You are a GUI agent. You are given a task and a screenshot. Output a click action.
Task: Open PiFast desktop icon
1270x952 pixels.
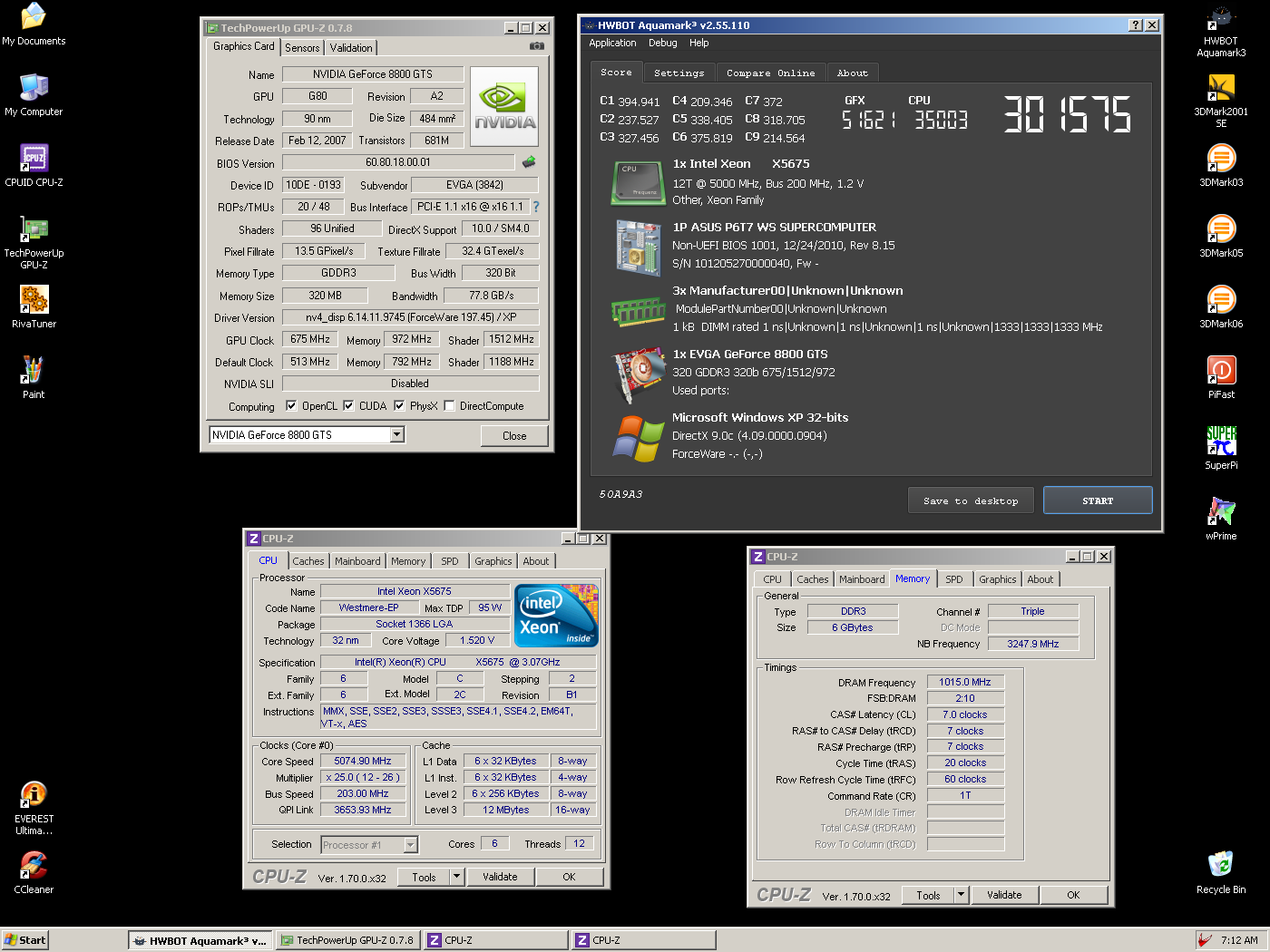click(x=1221, y=377)
